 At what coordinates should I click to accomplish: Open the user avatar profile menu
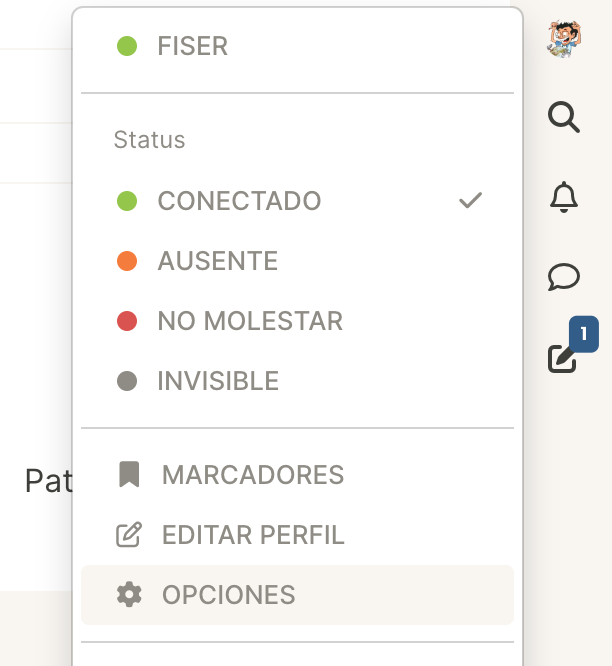[x=564, y=37]
